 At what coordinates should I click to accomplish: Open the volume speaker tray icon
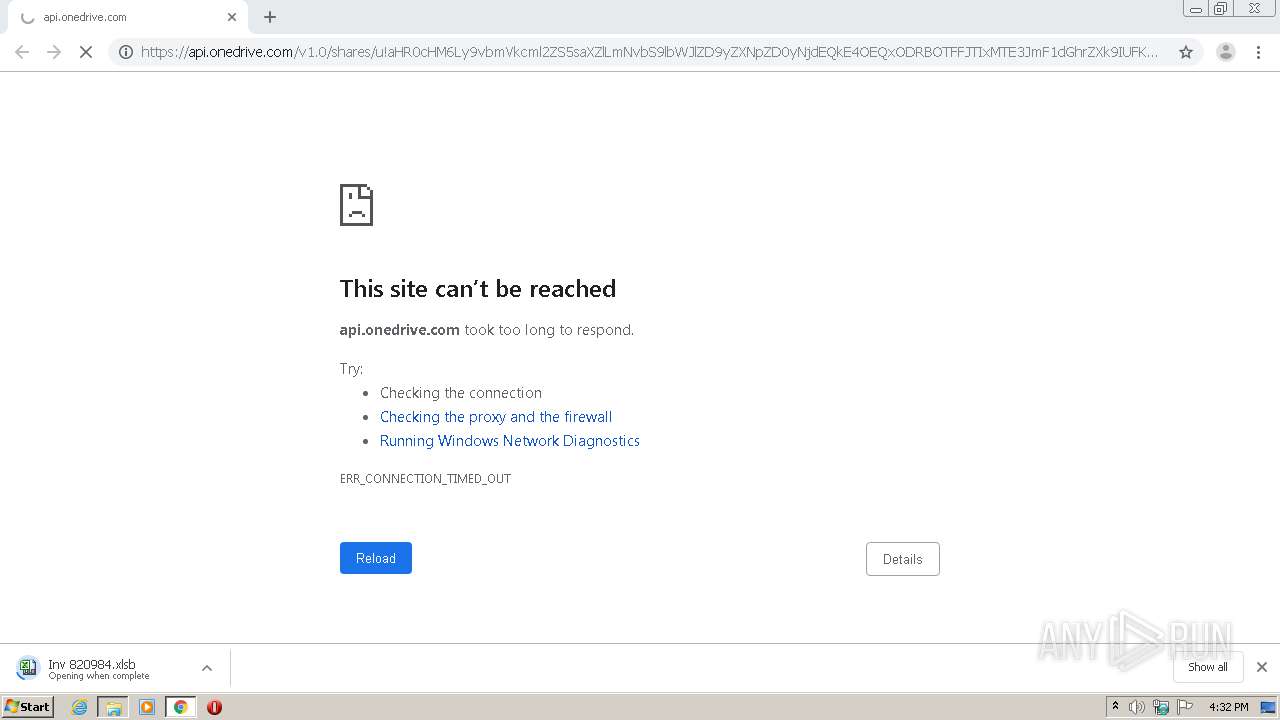pos(1137,707)
